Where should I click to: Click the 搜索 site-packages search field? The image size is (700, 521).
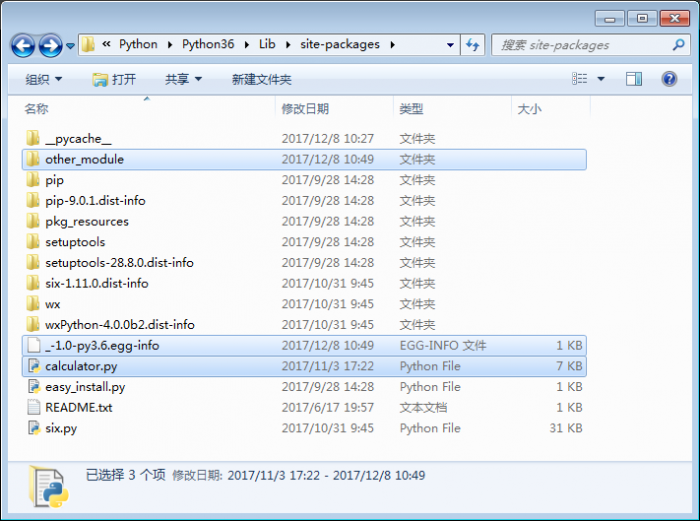(x=582, y=44)
